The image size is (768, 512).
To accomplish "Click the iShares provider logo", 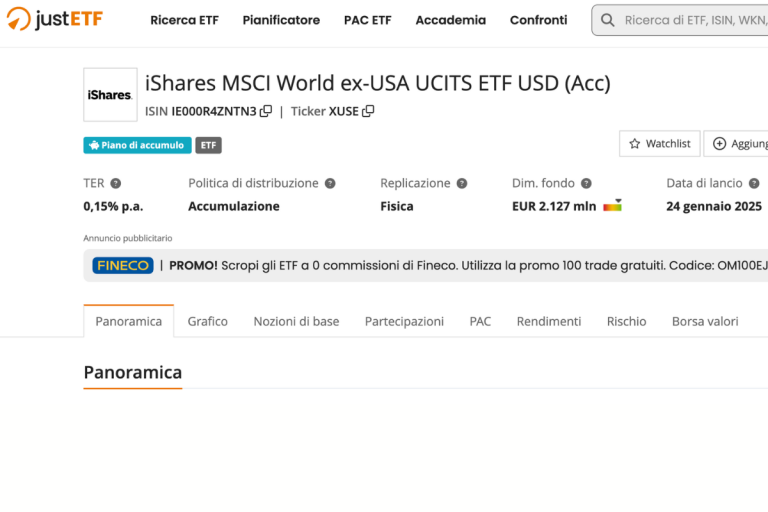I will pyautogui.click(x=110, y=95).
